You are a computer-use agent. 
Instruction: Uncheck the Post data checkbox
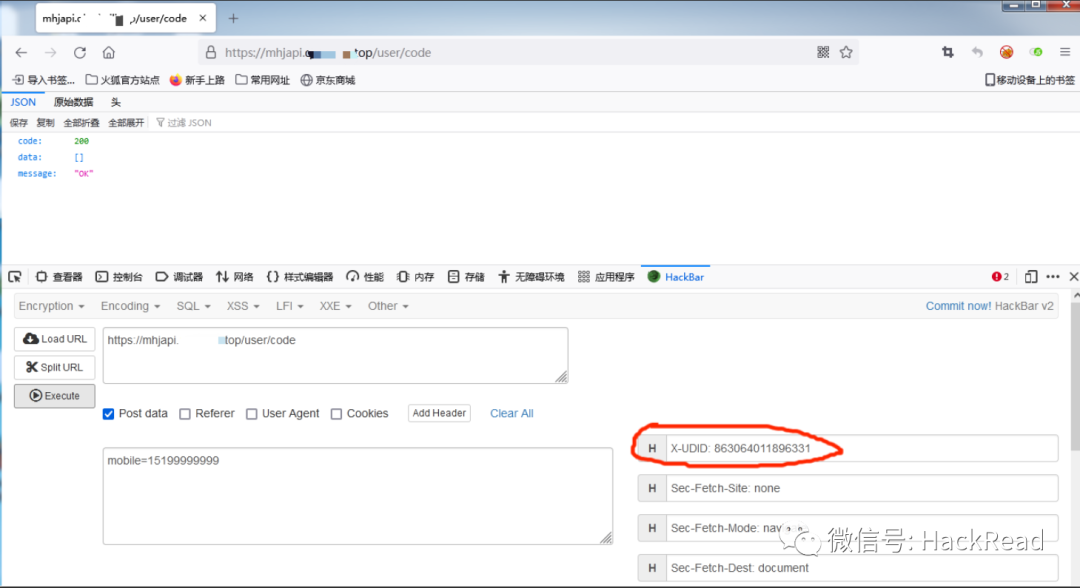pyautogui.click(x=108, y=414)
